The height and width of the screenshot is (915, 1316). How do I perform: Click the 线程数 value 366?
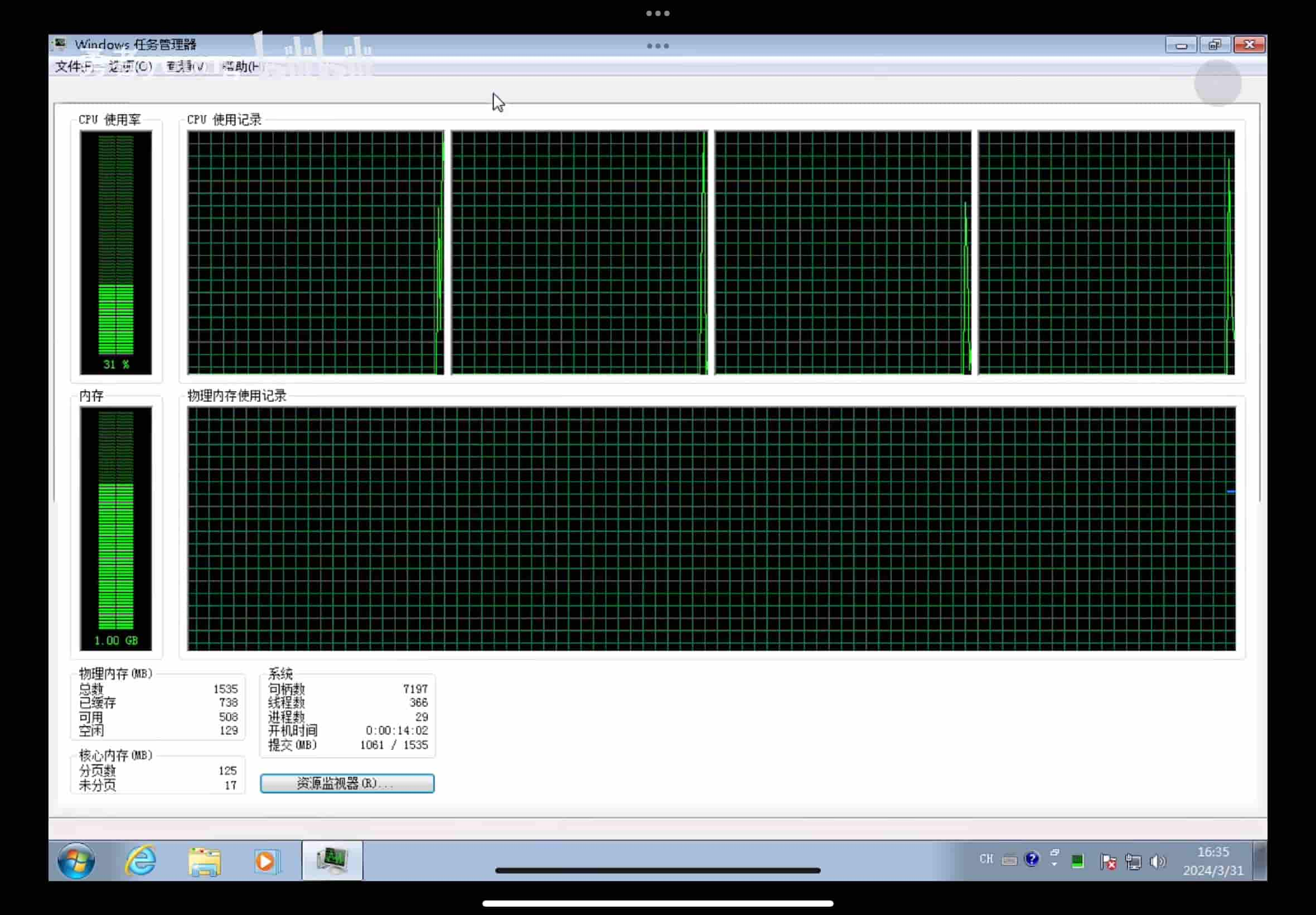click(x=418, y=702)
